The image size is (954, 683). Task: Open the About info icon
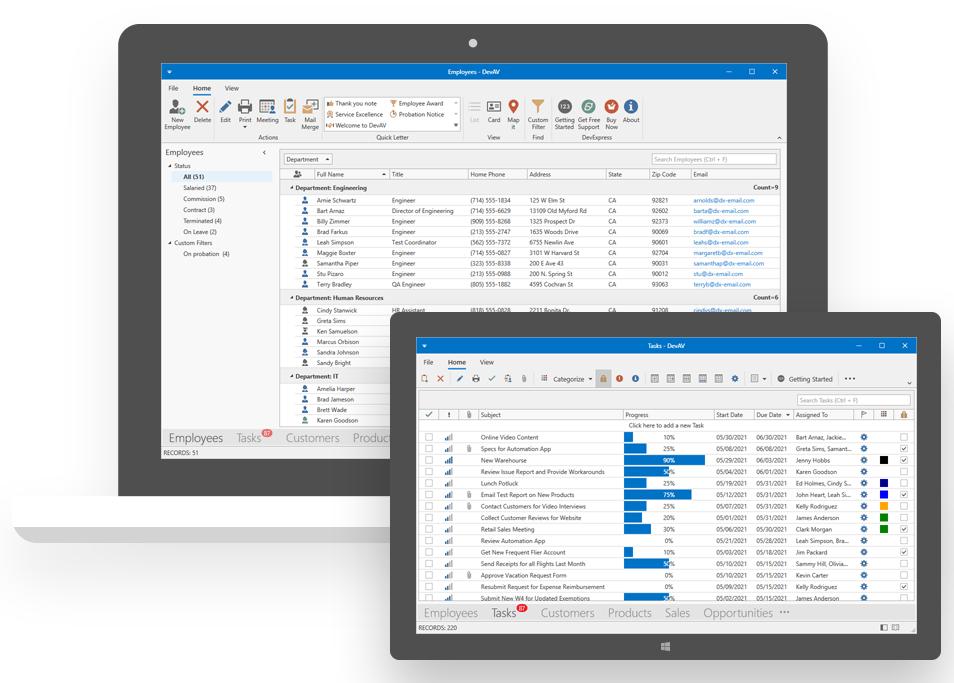(631, 106)
